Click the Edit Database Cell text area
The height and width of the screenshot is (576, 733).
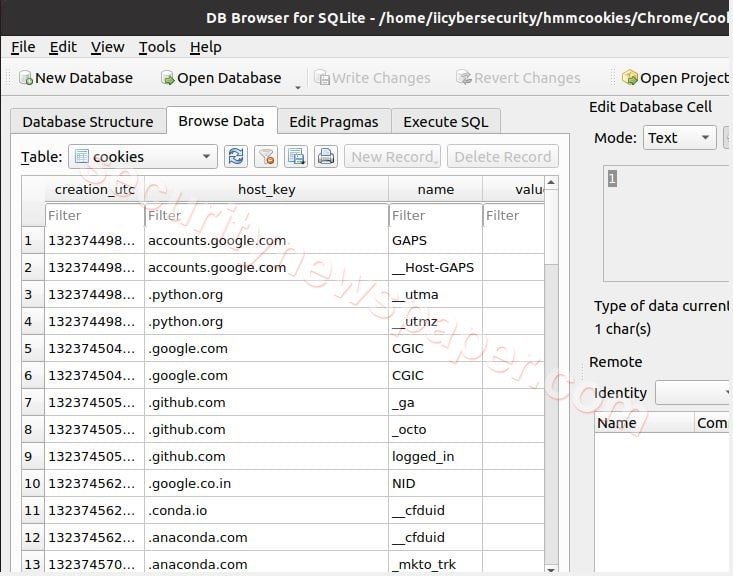[667, 223]
